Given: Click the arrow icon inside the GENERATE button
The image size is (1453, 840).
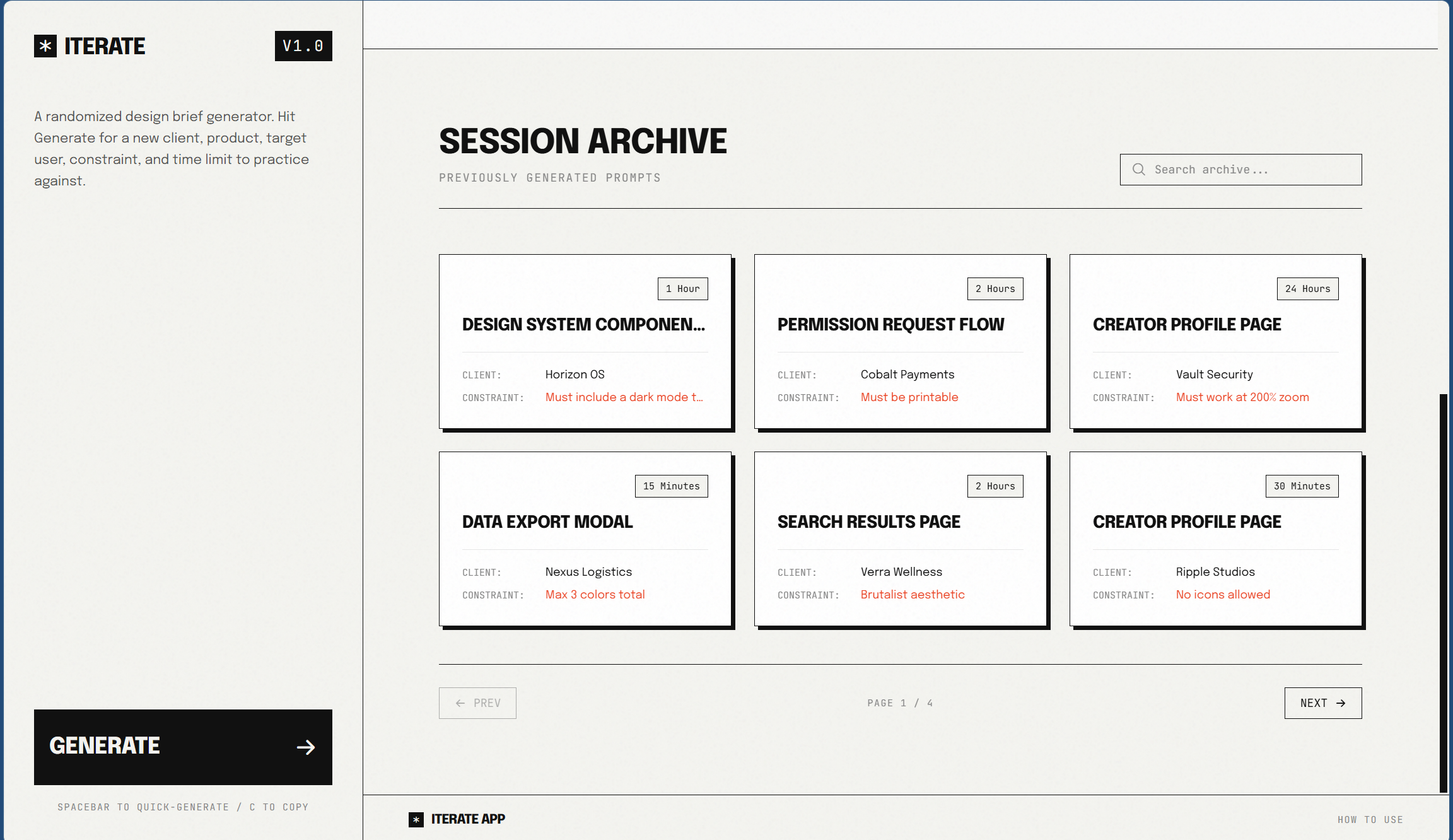Looking at the screenshot, I should [306, 747].
